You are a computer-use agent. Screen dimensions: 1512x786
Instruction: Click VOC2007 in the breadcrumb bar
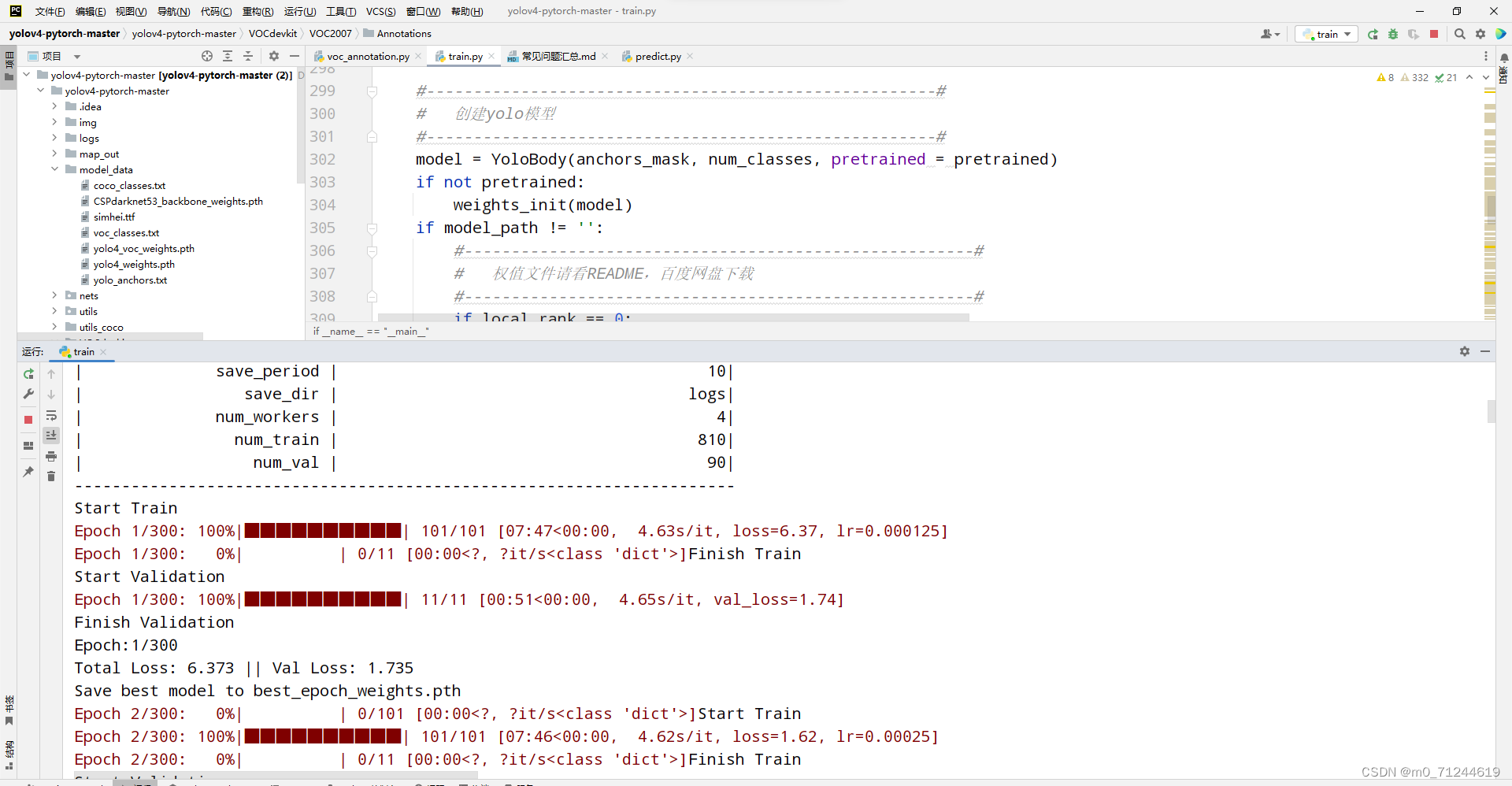pos(330,33)
